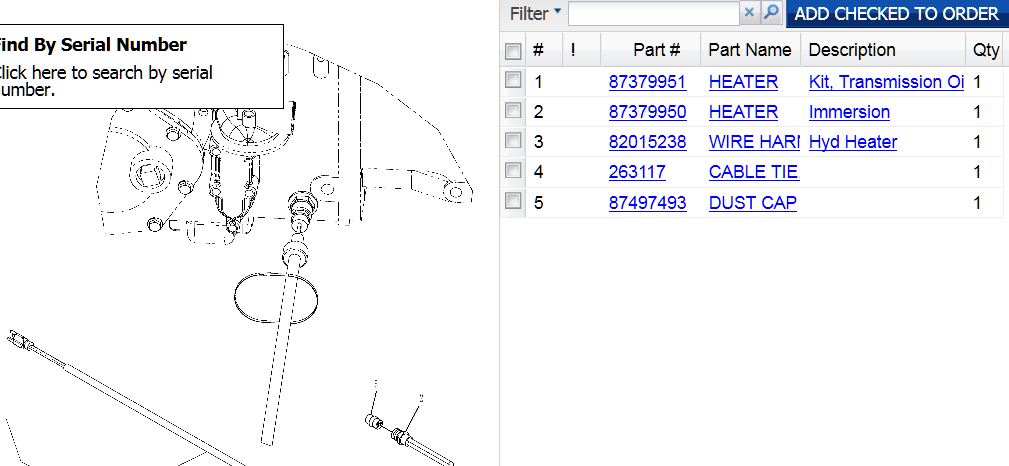
Task: Sort by the Part # column header
Action: [x=656, y=50]
